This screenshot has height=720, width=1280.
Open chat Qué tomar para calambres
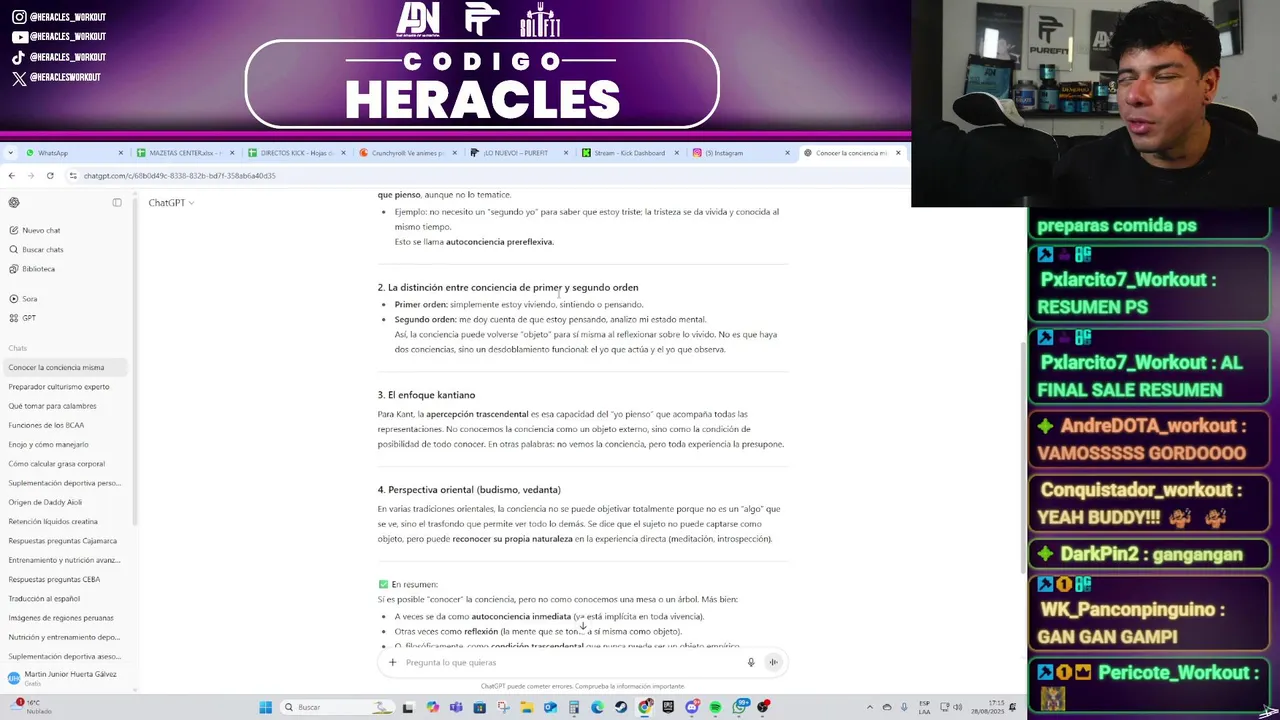[52, 406]
